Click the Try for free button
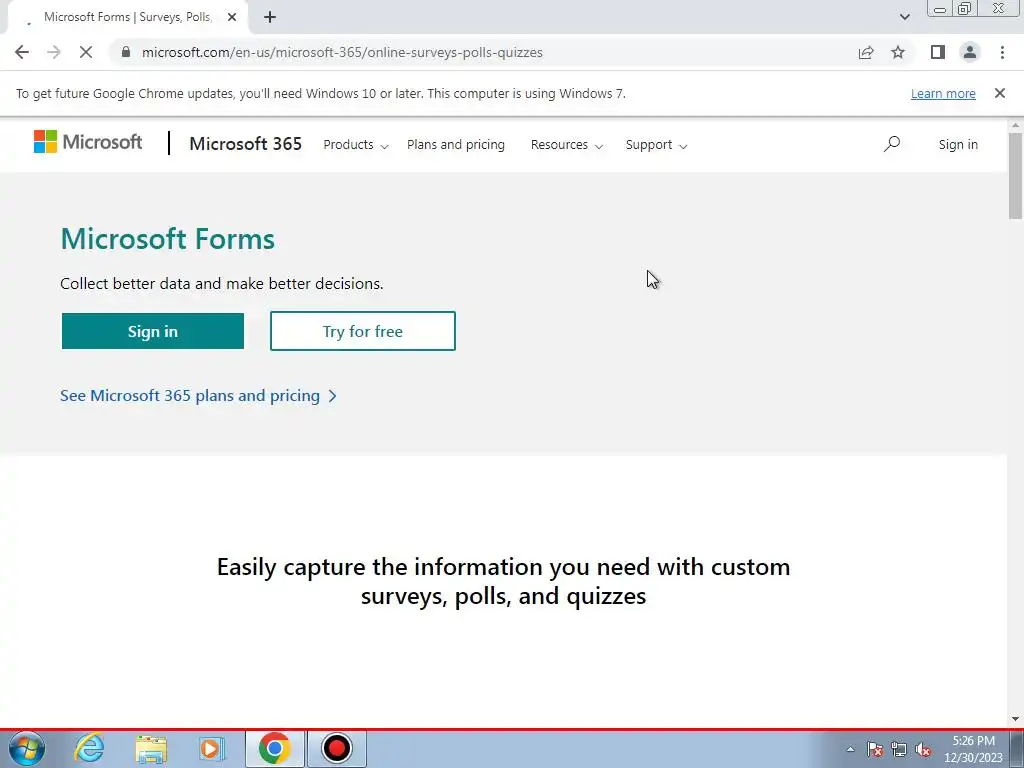The width and height of the screenshot is (1024, 768). click(362, 331)
